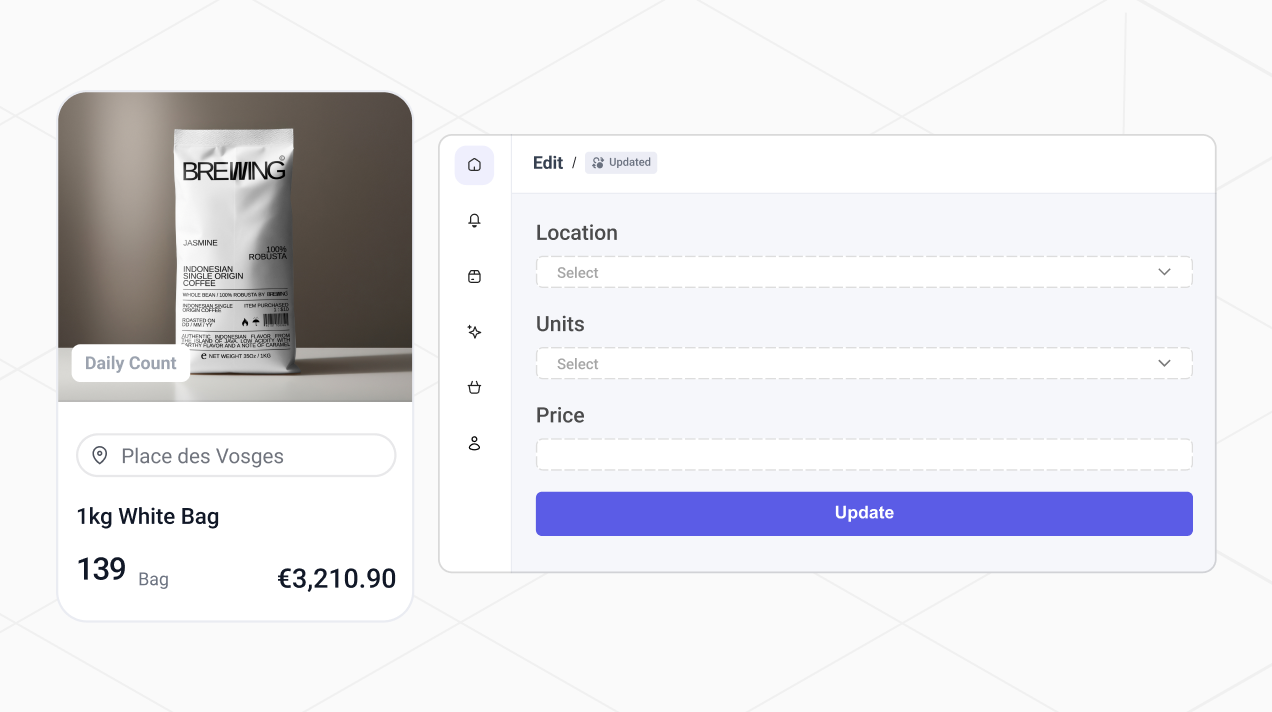The image size is (1272, 712).
Task: Click the Place des Vosges location field
Action: pyautogui.click(x=236, y=456)
